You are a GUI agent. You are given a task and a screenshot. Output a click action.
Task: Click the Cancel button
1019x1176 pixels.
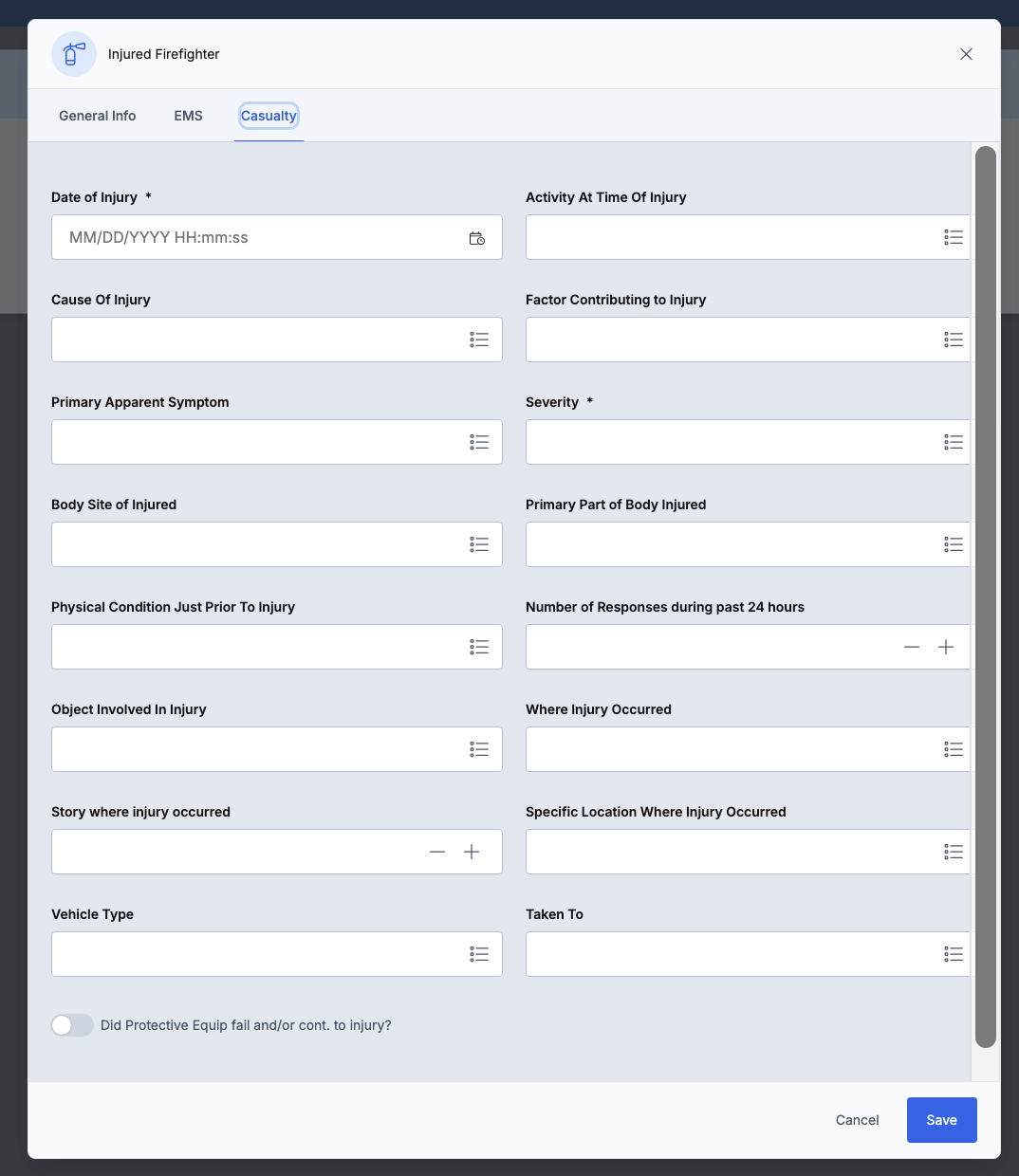coord(857,1120)
